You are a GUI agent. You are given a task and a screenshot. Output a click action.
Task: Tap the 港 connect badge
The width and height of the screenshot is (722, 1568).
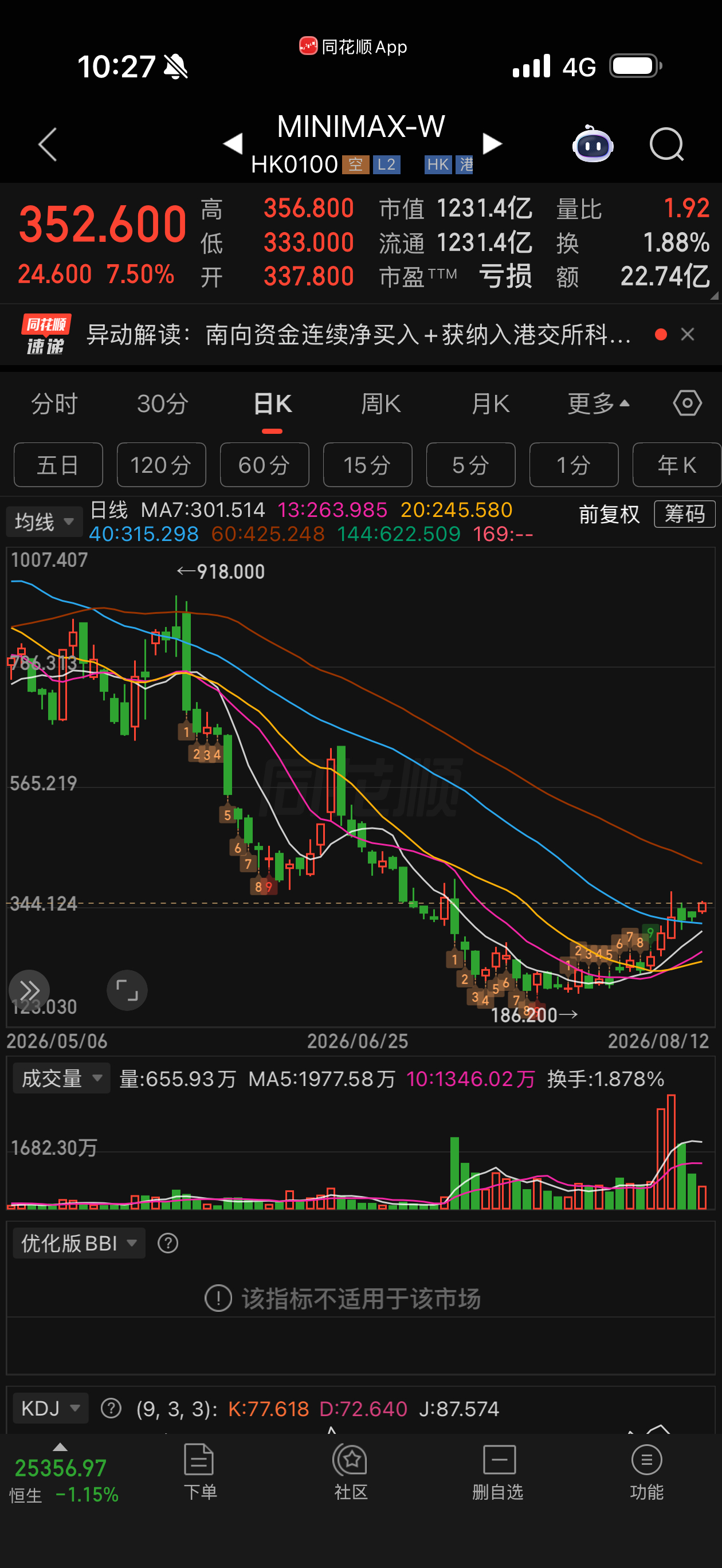click(466, 164)
